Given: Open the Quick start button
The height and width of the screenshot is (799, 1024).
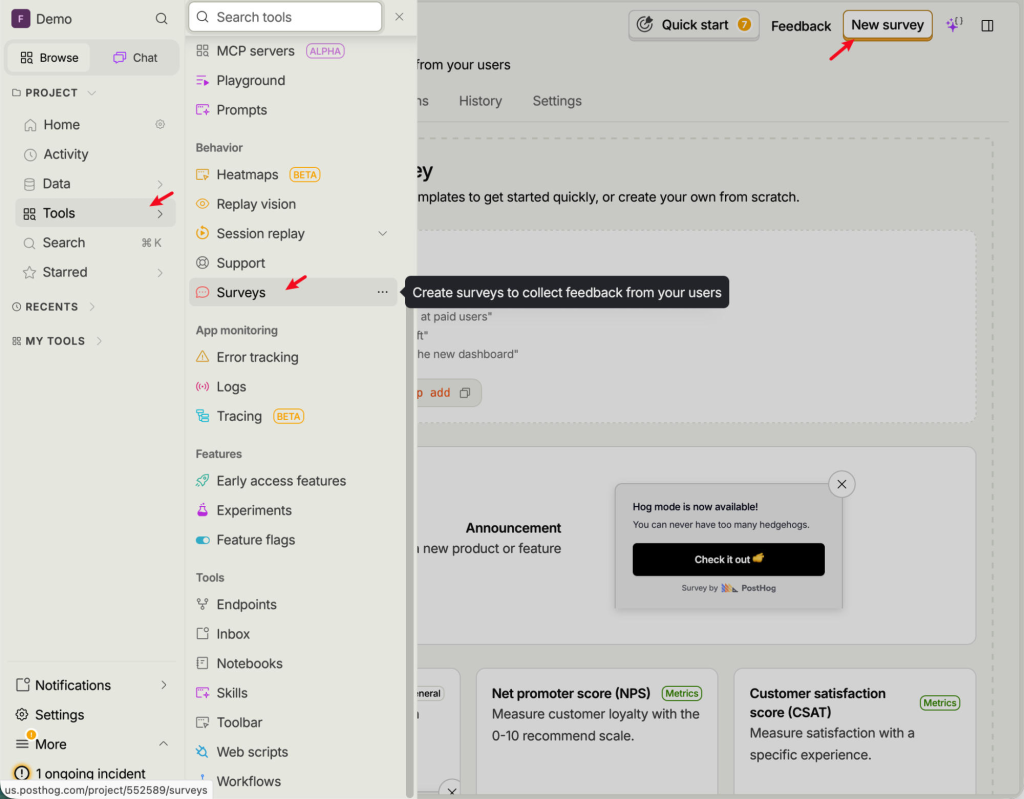Looking at the screenshot, I should click(x=694, y=25).
